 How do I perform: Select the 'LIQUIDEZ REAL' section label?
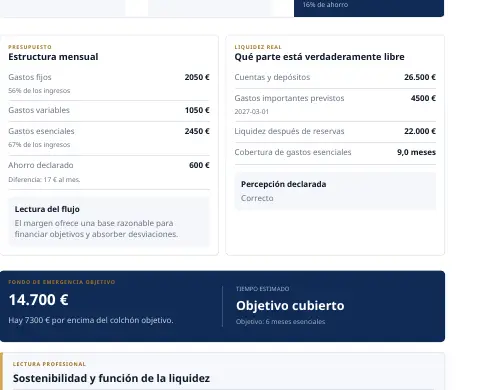258,47
